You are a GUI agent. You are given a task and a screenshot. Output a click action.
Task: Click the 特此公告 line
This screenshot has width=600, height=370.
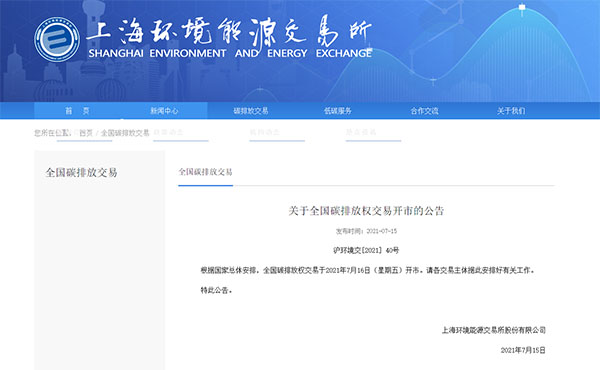(x=216, y=290)
